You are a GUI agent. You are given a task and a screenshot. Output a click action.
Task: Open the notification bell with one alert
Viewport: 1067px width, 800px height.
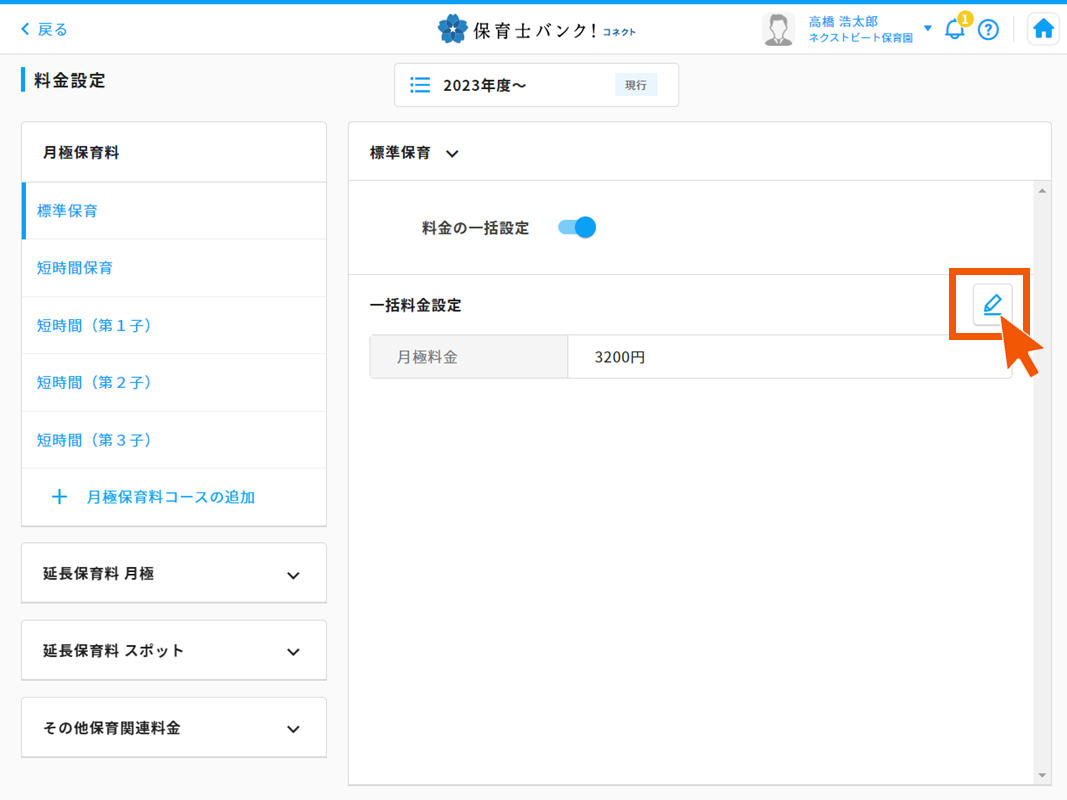pos(954,29)
